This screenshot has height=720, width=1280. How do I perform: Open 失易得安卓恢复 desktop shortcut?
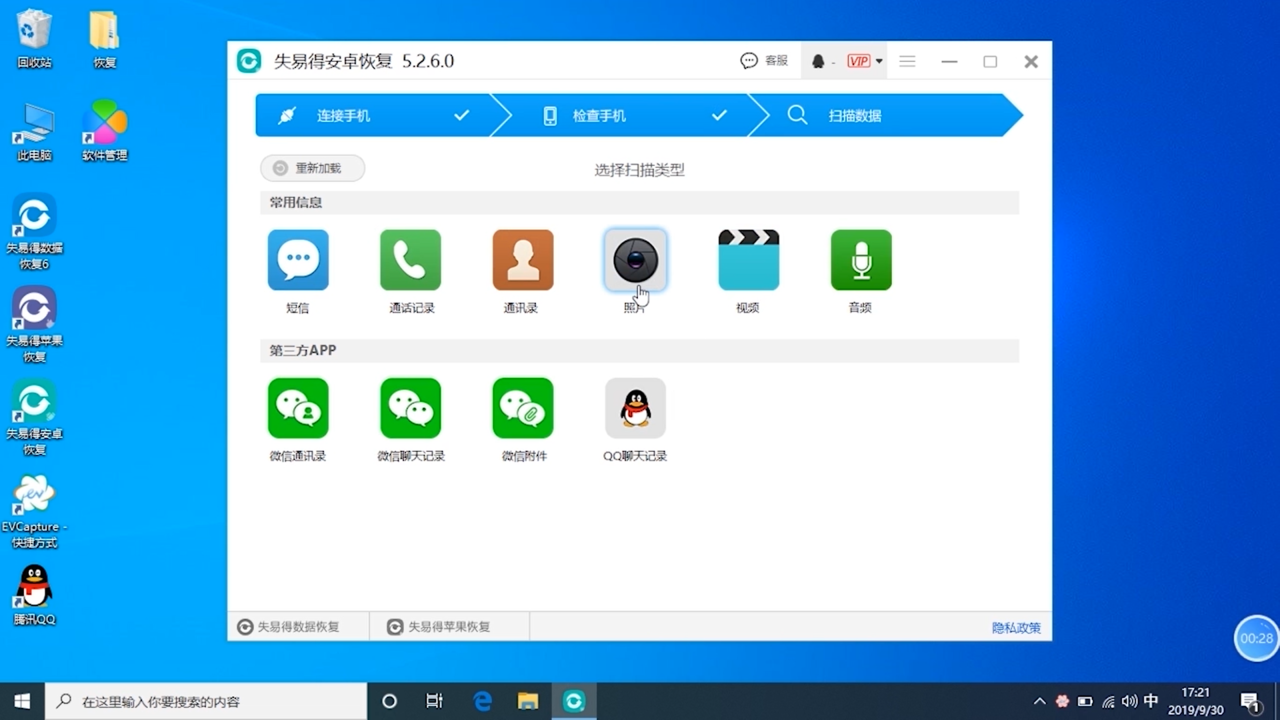click(x=34, y=419)
